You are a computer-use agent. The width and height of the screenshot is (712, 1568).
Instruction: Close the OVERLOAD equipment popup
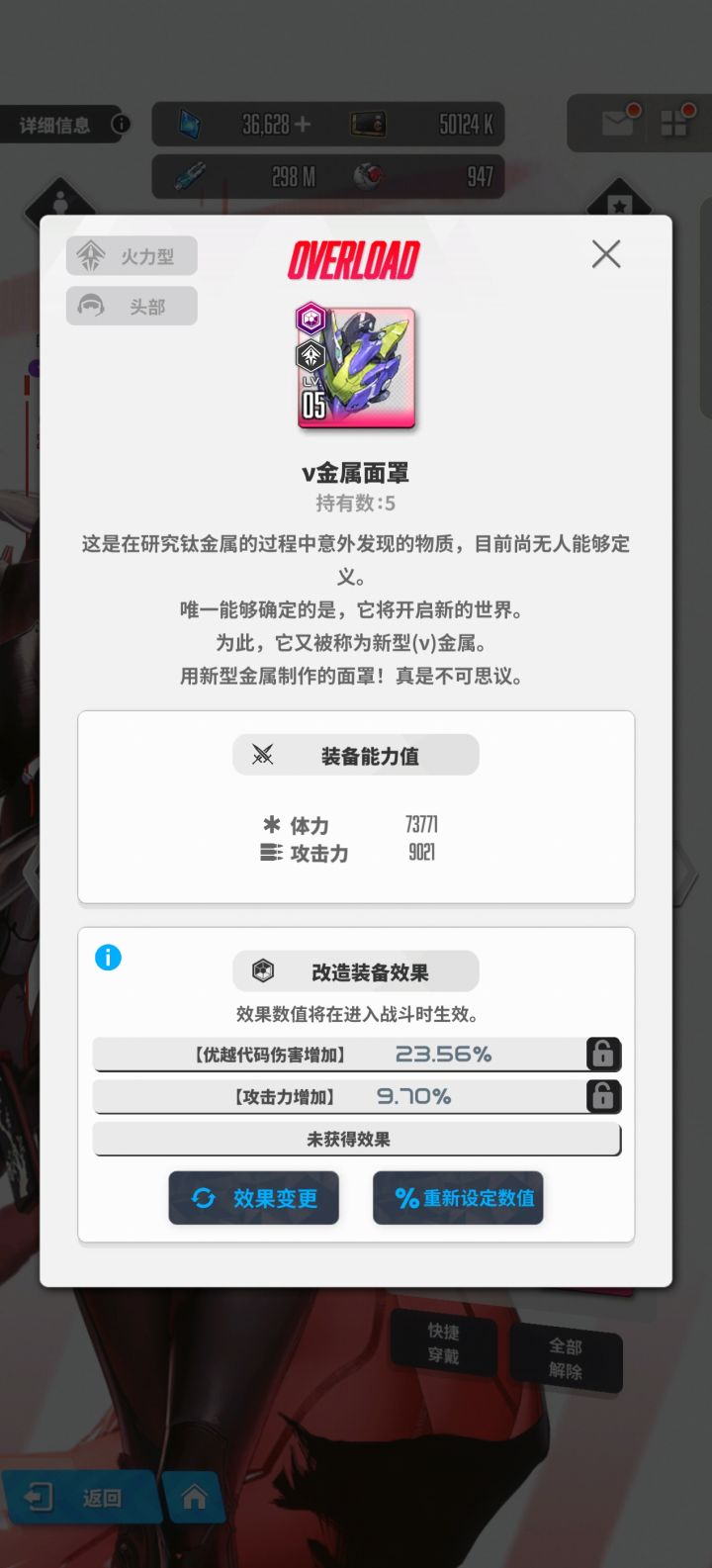(606, 254)
